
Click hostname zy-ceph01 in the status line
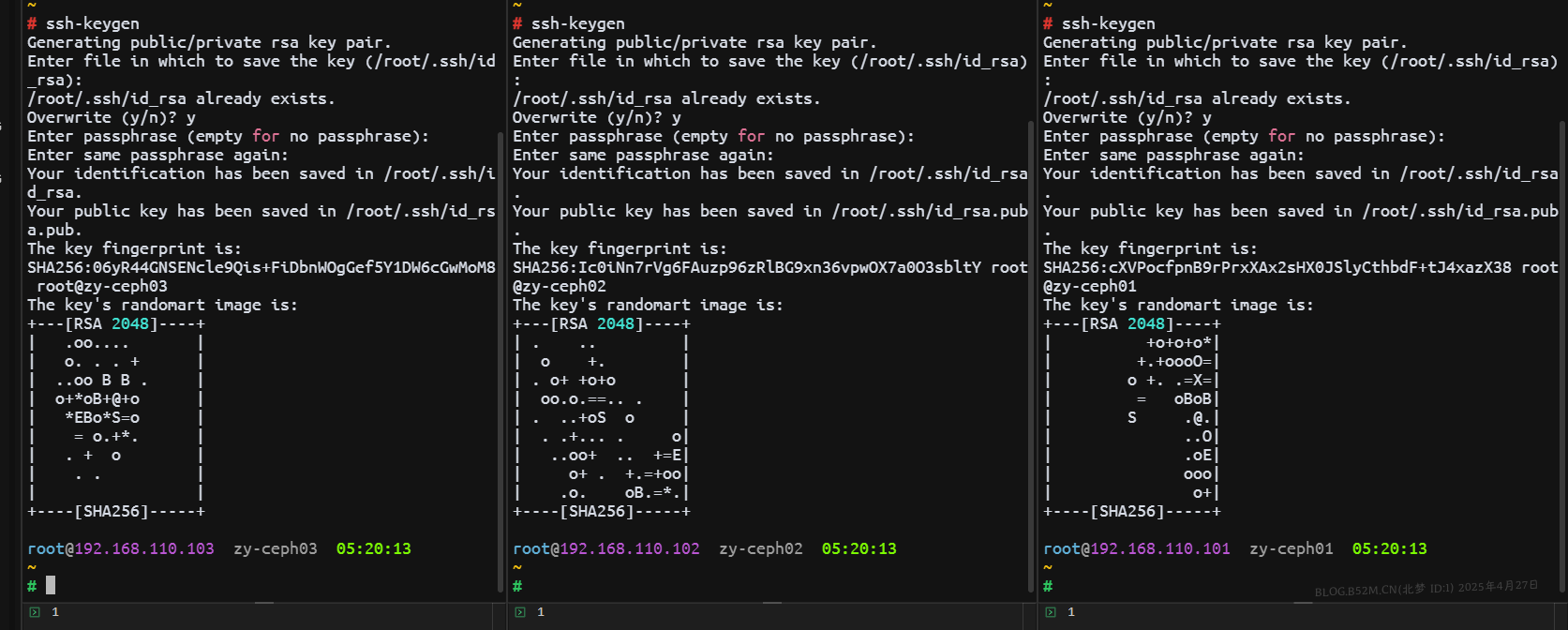(1292, 548)
